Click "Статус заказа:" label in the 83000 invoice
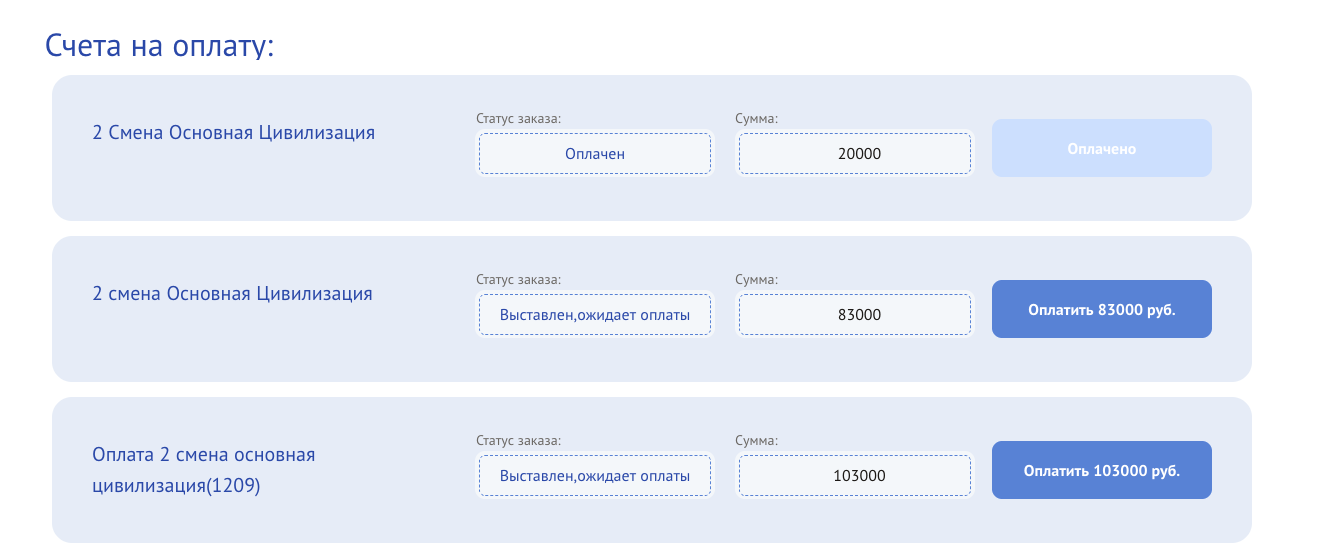This screenshot has width=1342, height=557. click(x=519, y=279)
